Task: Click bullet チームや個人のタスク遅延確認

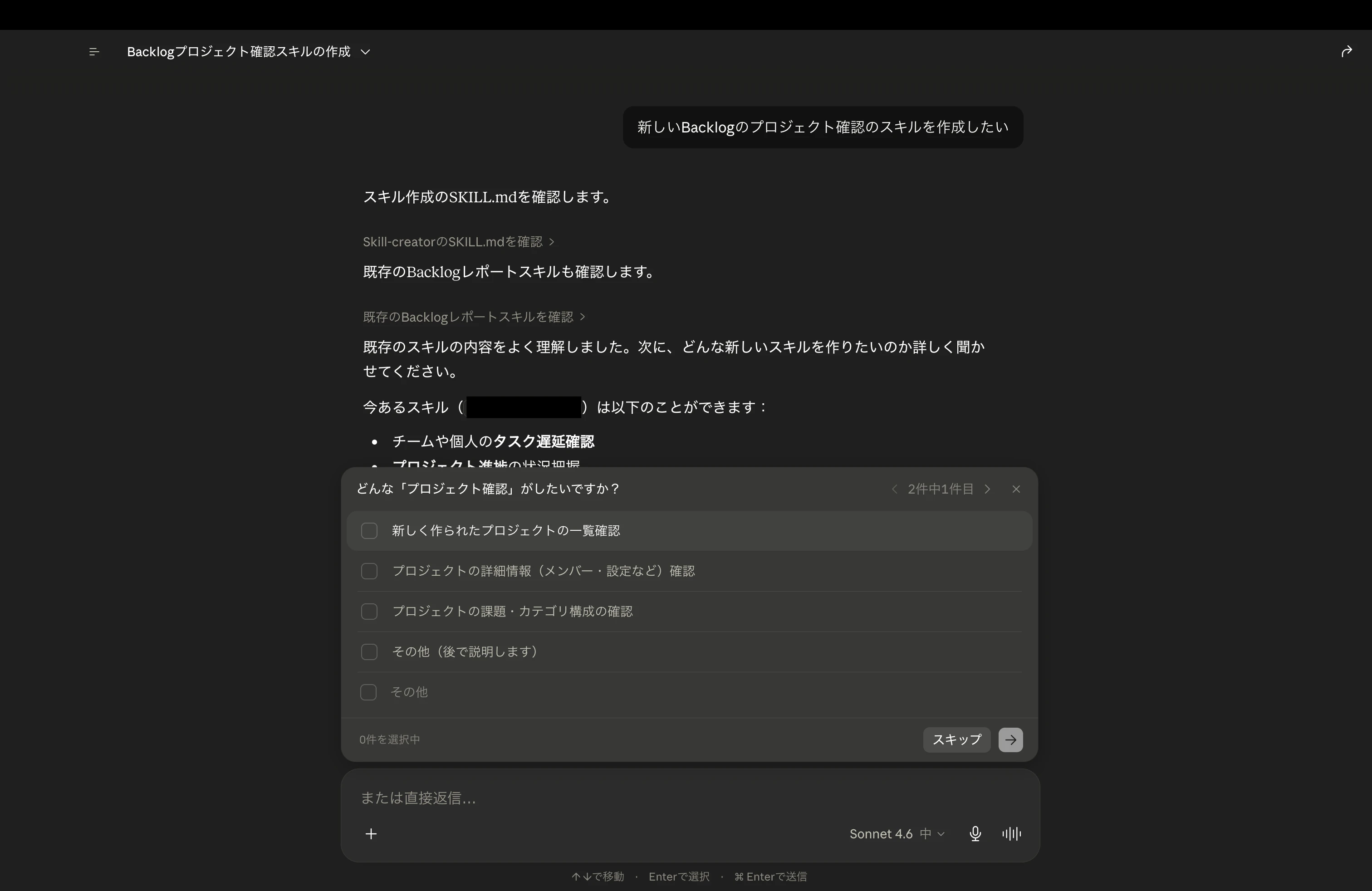Action: click(493, 441)
